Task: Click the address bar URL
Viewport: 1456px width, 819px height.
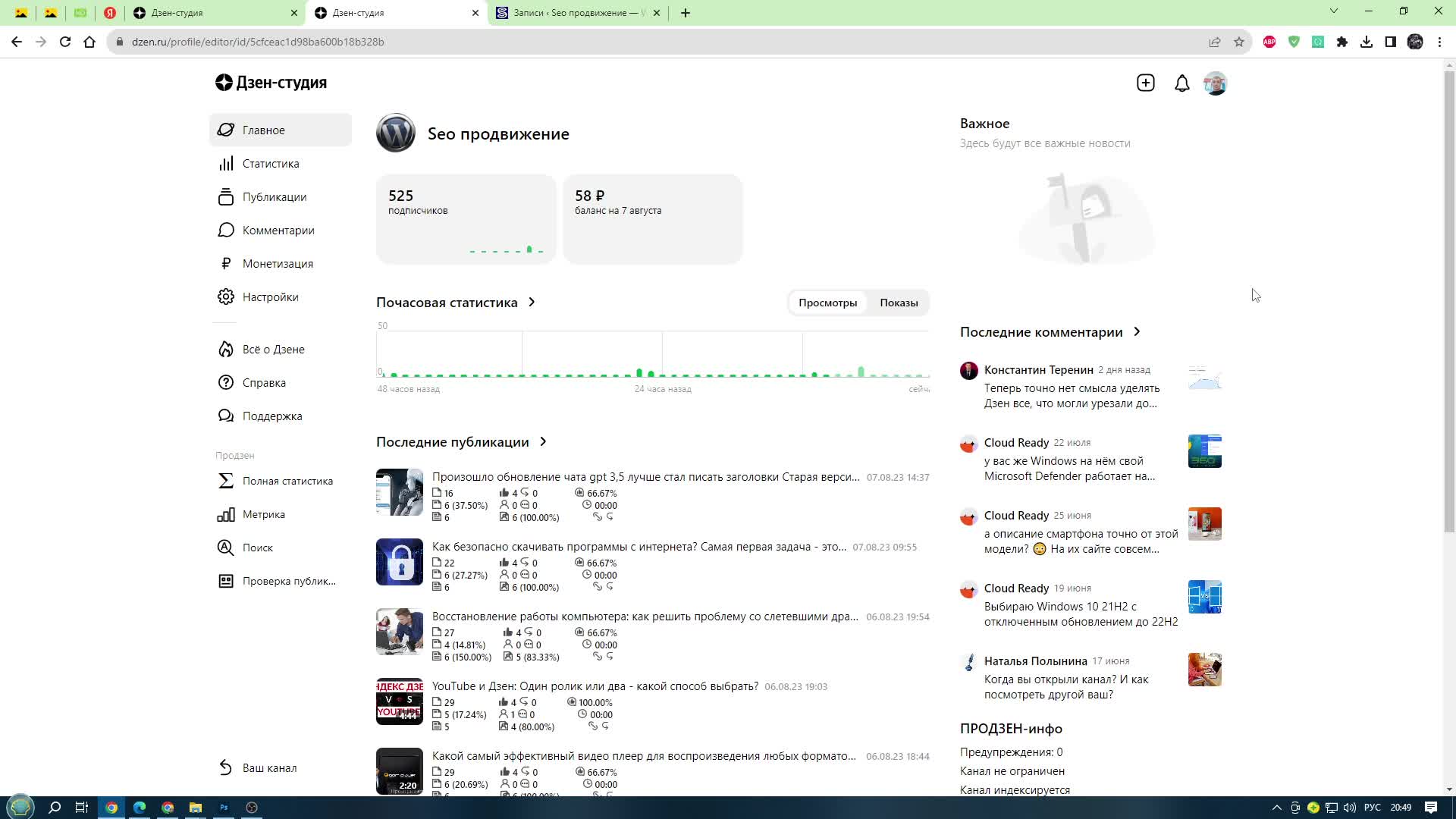Action: 258,42
